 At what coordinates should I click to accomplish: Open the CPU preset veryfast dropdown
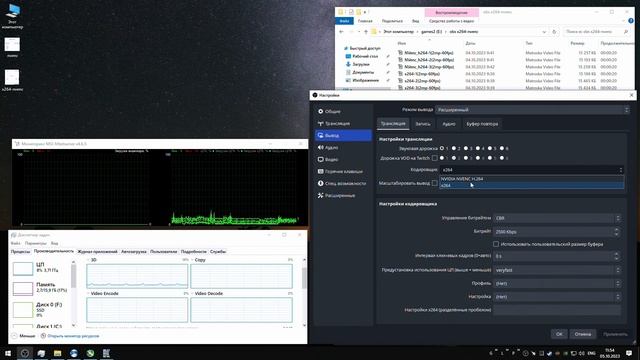coord(557,270)
